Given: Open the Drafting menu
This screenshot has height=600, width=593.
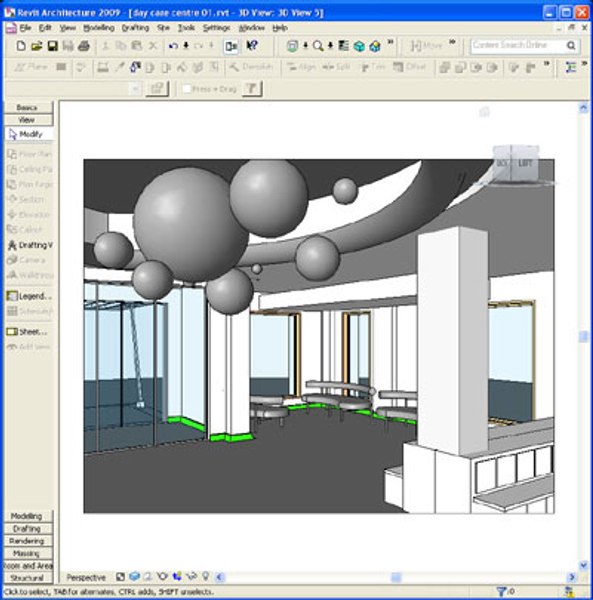Looking at the screenshot, I should pos(135,28).
